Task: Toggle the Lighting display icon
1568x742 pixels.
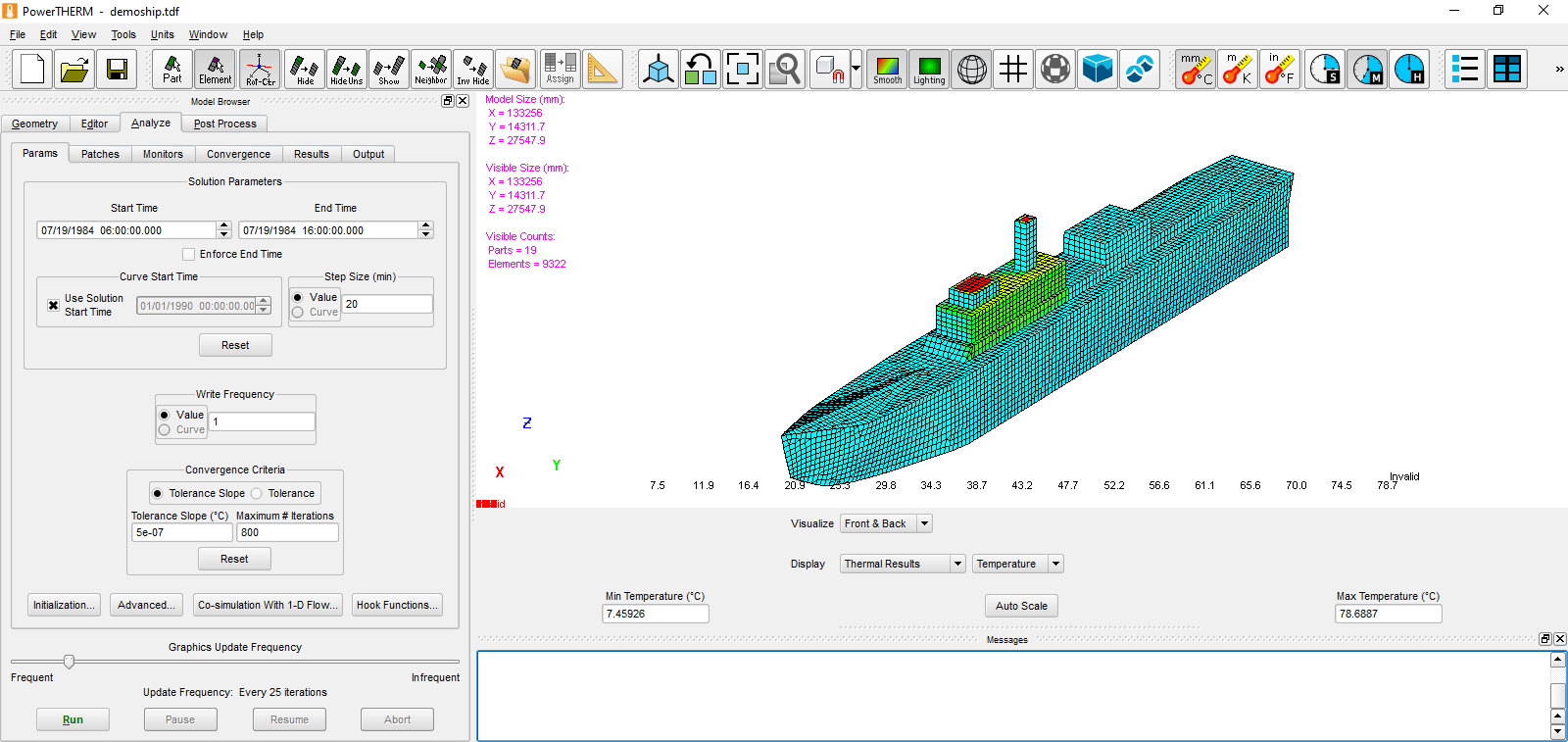Action: pyautogui.click(x=929, y=70)
